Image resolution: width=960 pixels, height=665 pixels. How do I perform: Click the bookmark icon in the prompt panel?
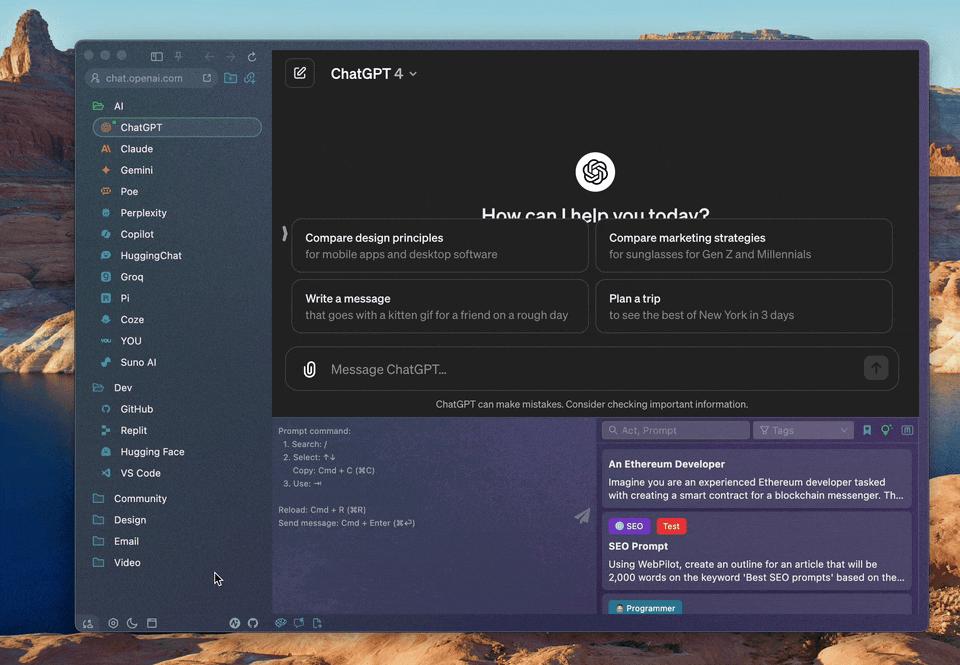867,430
